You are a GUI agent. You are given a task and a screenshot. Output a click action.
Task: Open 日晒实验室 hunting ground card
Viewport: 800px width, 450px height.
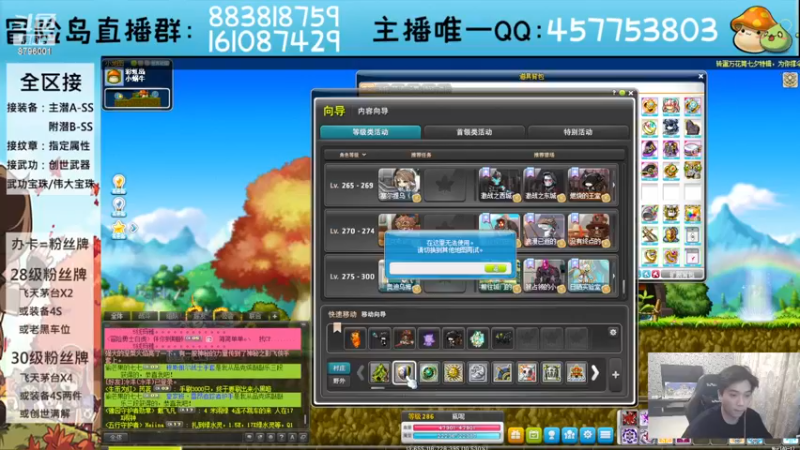[588, 276]
